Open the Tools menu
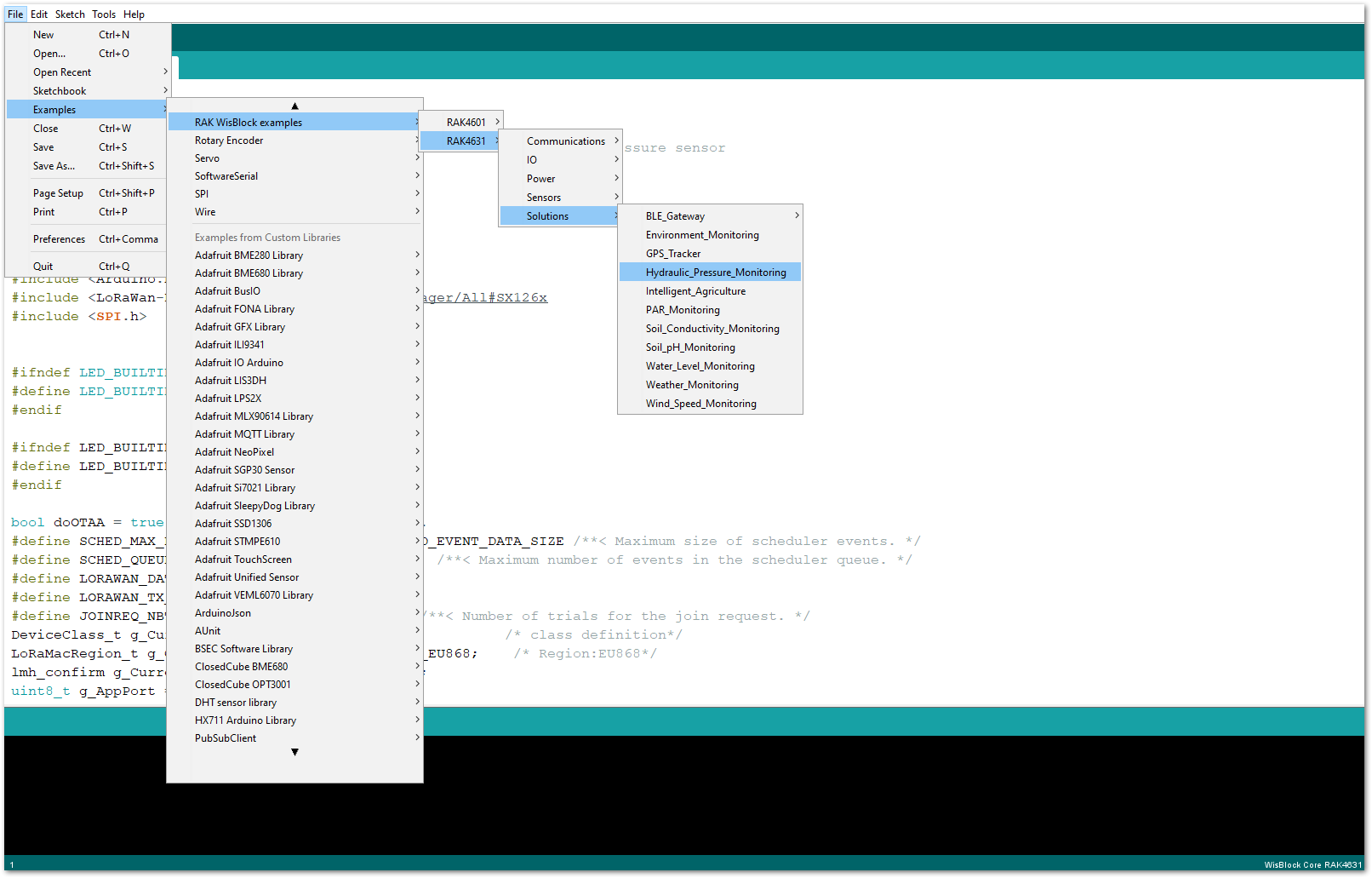The image size is (1372, 878). point(104,14)
